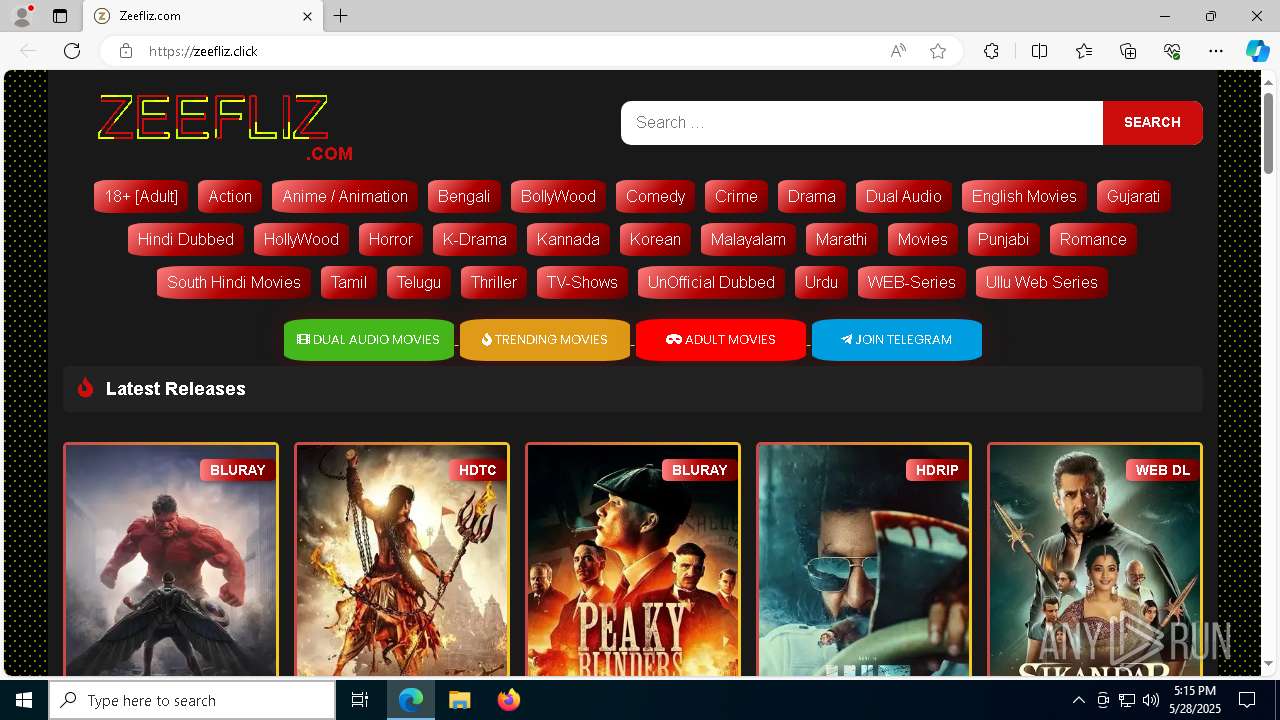
Task: Open Ullu Web Series category
Action: (x=1041, y=282)
